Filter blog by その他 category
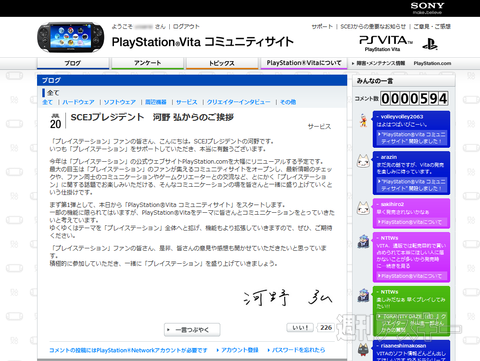The height and width of the screenshot is (361, 480). [288, 102]
